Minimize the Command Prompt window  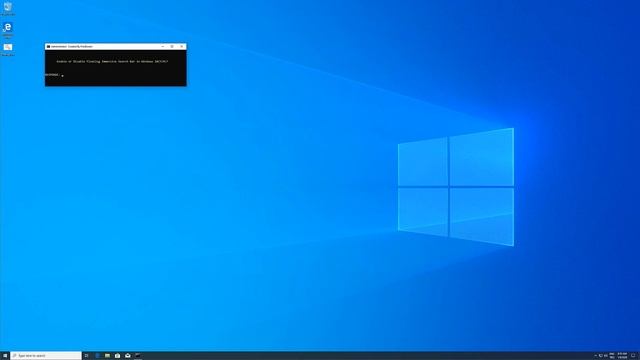163,47
